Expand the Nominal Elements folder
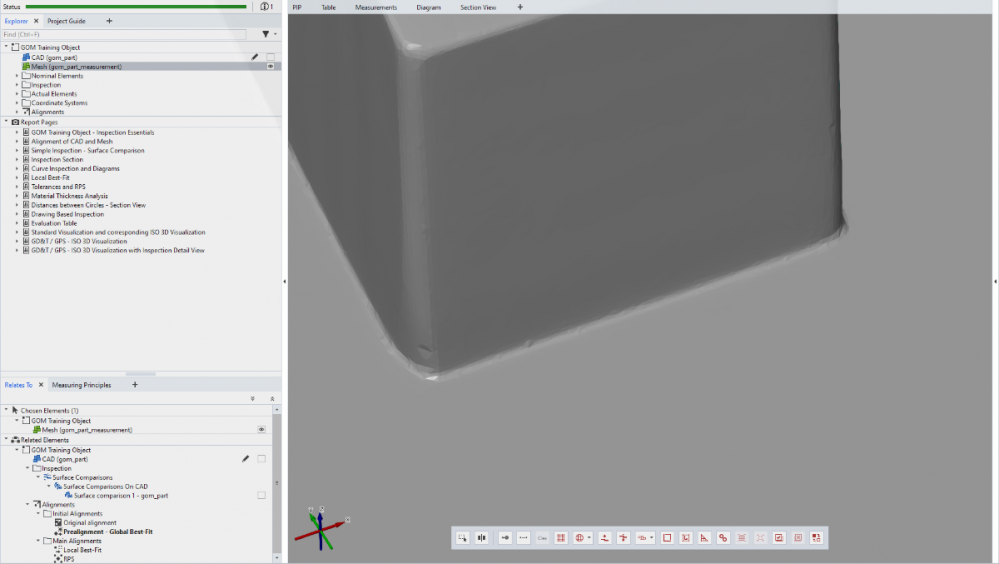The image size is (999, 564). point(17,76)
